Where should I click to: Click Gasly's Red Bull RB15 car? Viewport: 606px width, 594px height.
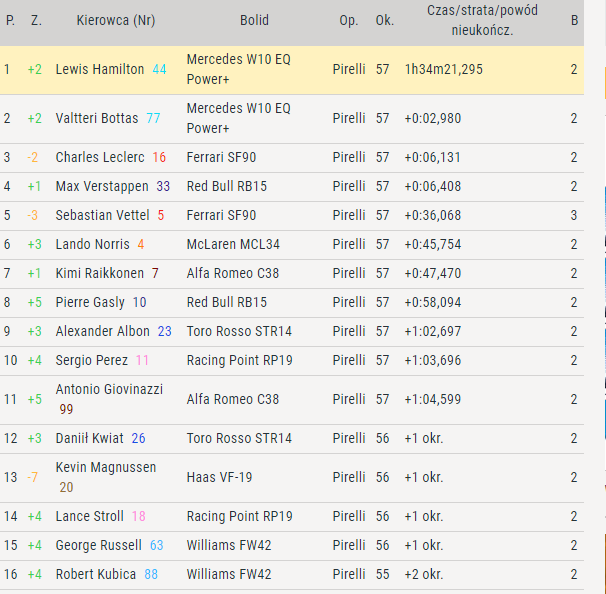point(227,302)
